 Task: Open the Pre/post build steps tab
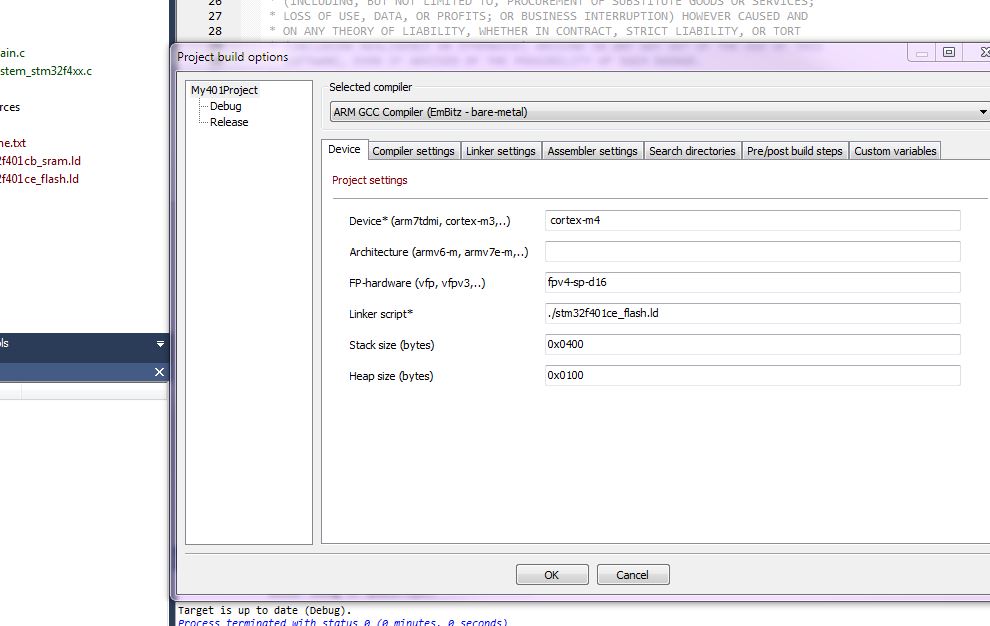pyautogui.click(x=795, y=151)
